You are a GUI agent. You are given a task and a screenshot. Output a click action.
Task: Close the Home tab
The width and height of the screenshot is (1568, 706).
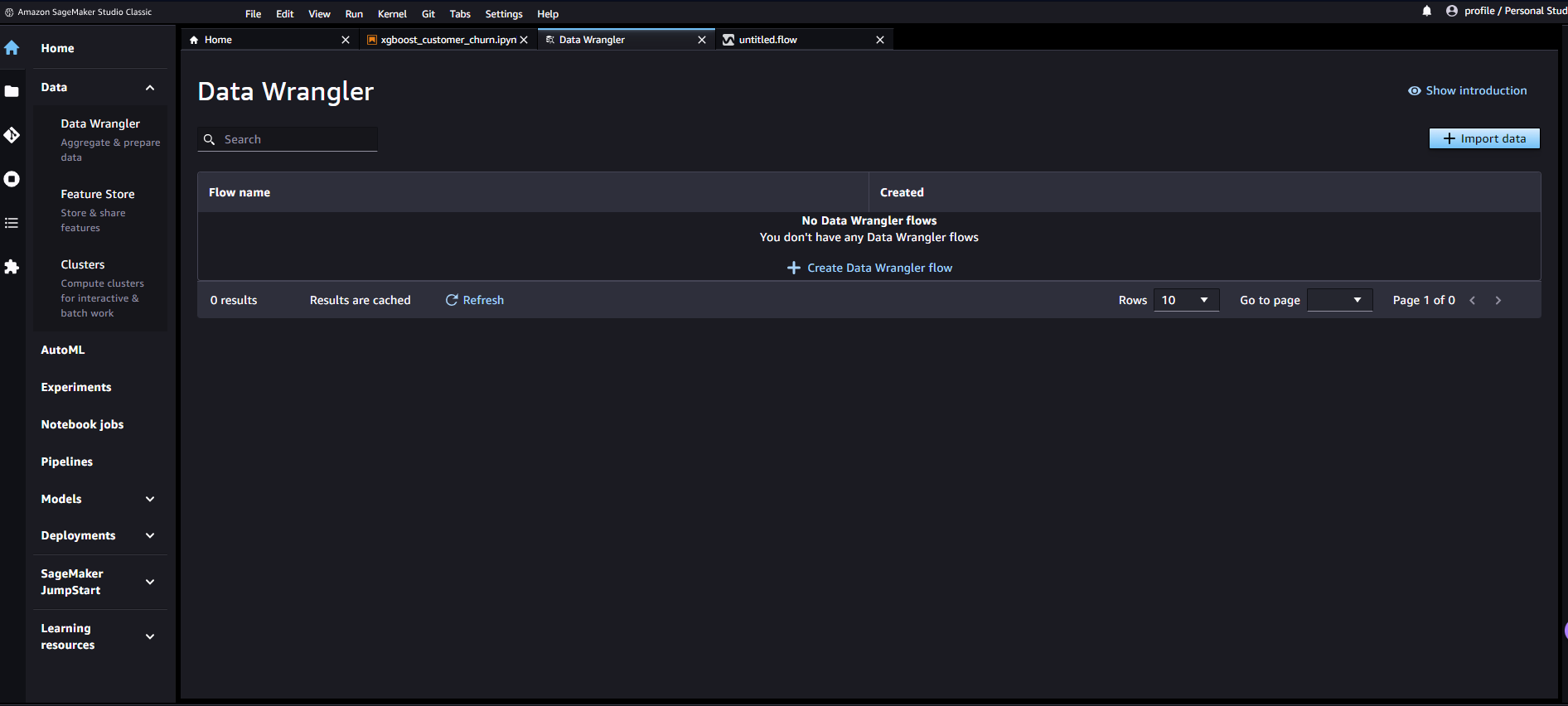tap(346, 40)
